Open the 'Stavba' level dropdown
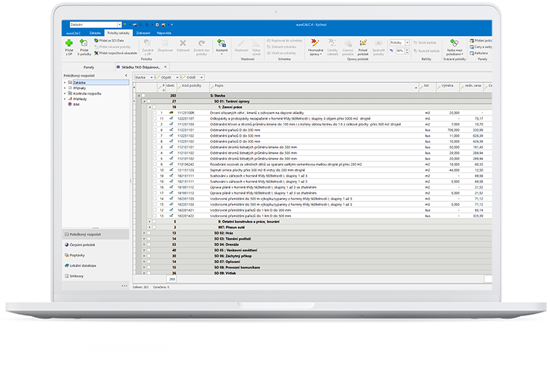The image size is (550, 382). tap(151, 78)
